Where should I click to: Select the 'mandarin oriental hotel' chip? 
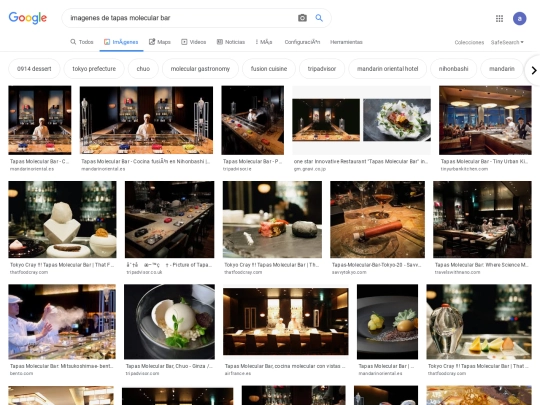(387, 69)
